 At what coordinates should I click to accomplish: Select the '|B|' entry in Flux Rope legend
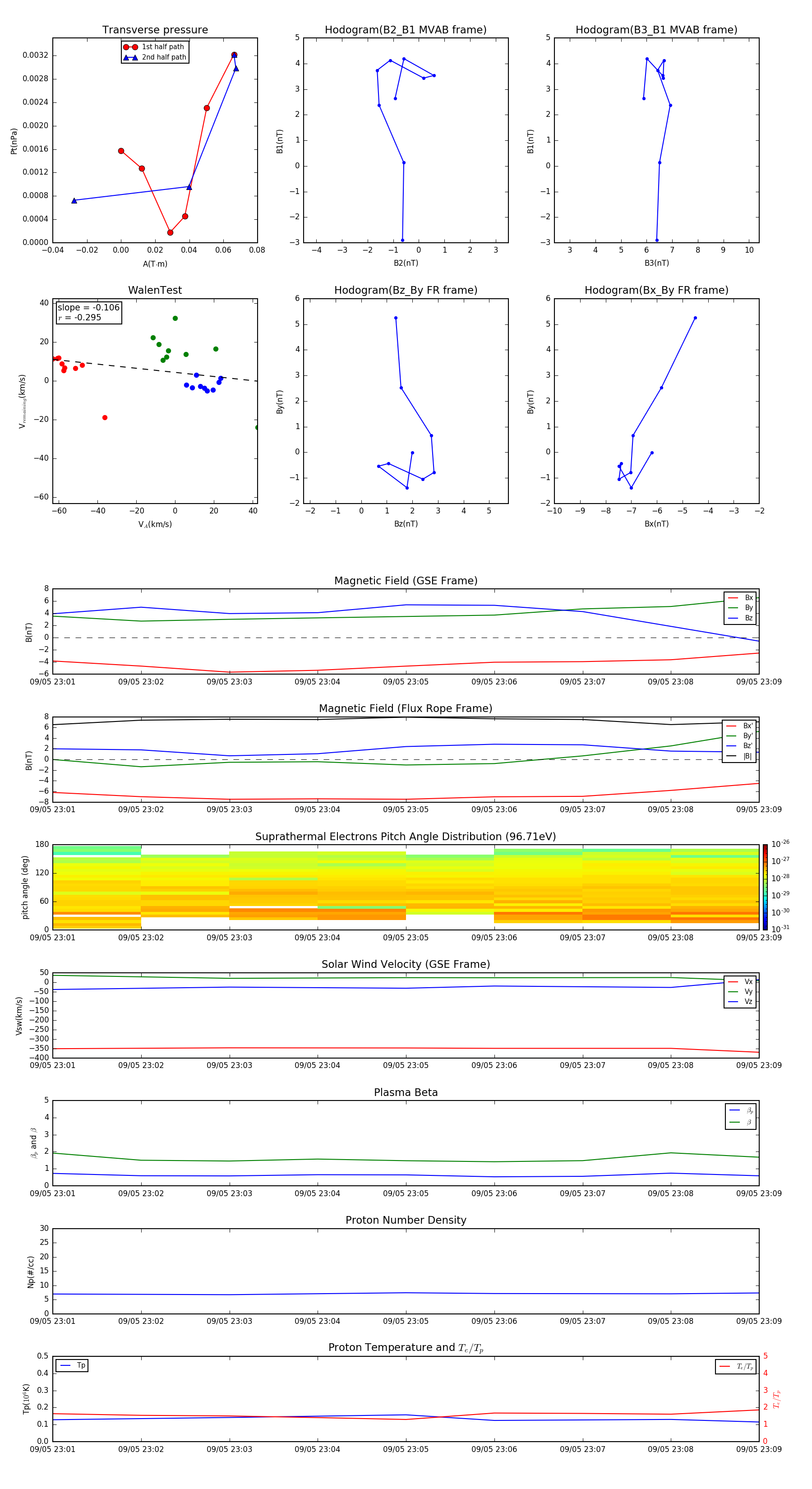(x=739, y=756)
